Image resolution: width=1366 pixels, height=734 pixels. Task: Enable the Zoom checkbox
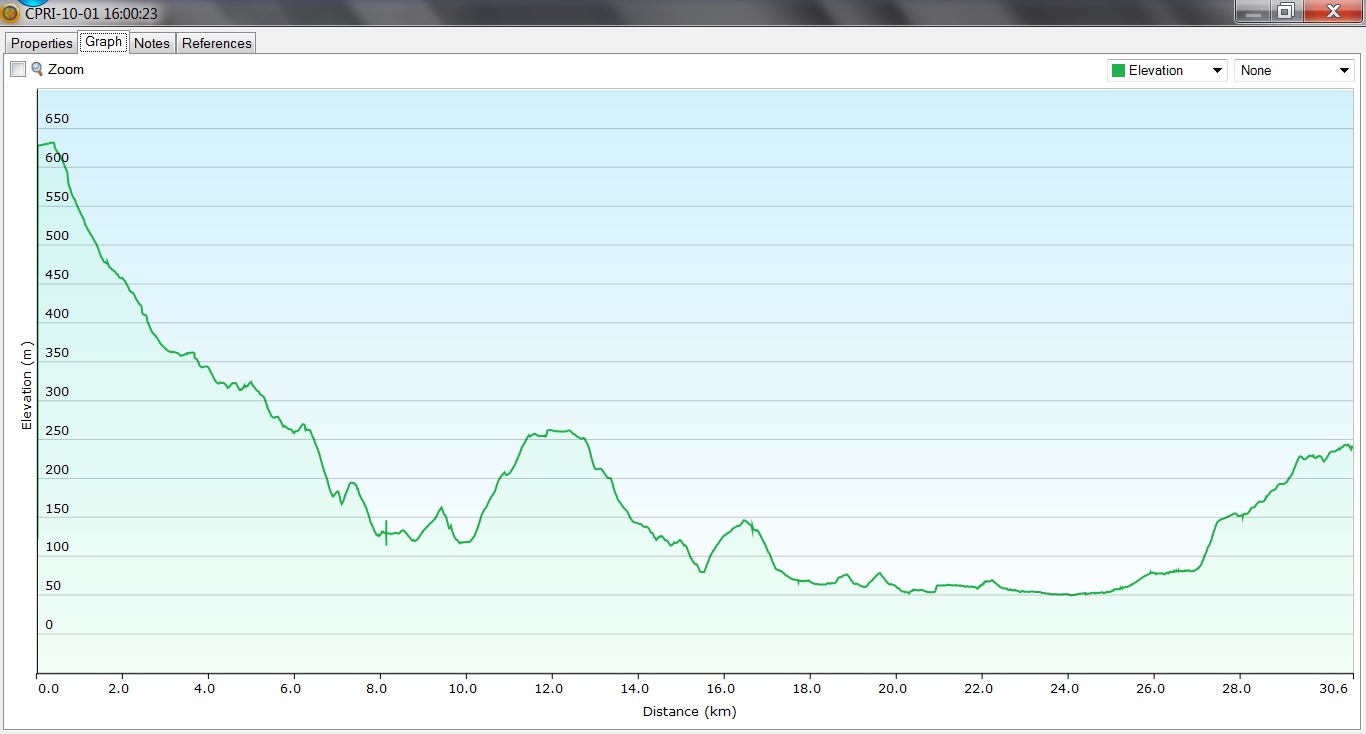18,69
